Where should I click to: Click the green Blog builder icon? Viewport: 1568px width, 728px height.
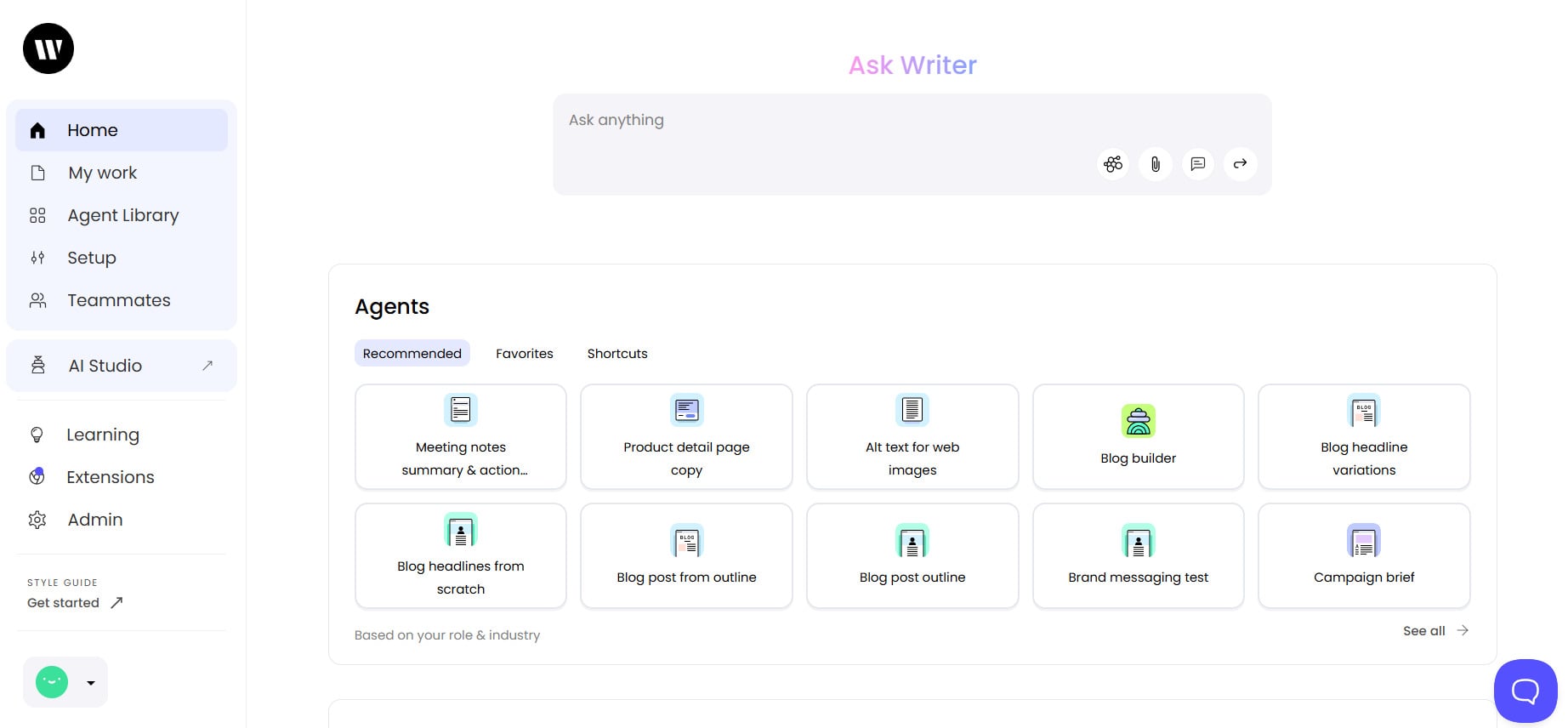(1139, 421)
